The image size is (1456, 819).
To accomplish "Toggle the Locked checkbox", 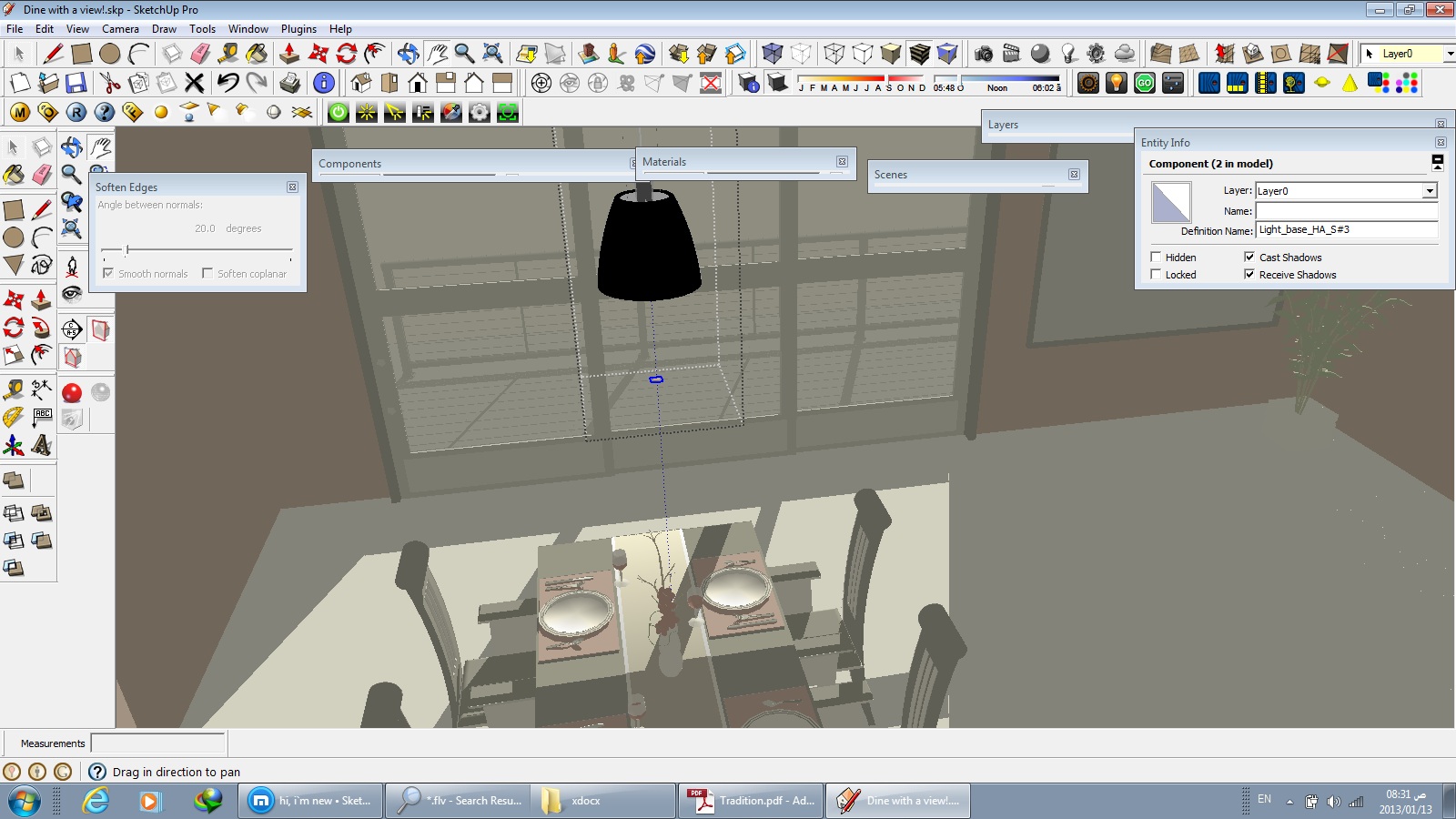I will (x=1156, y=275).
